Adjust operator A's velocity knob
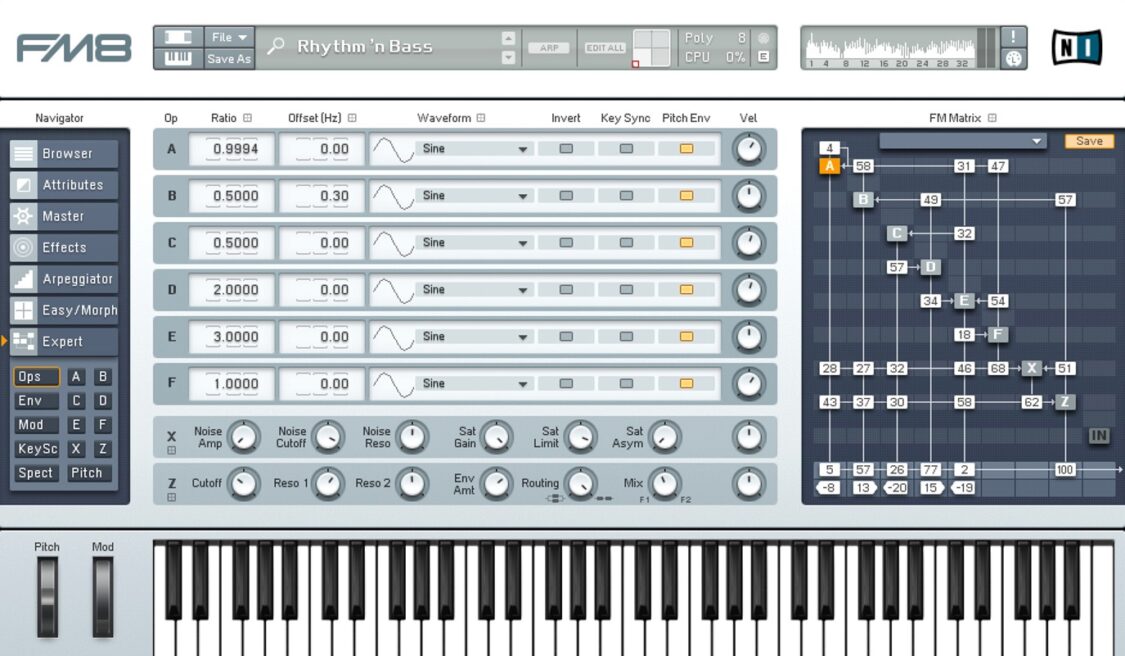The width and height of the screenshot is (1125, 656). [748, 148]
